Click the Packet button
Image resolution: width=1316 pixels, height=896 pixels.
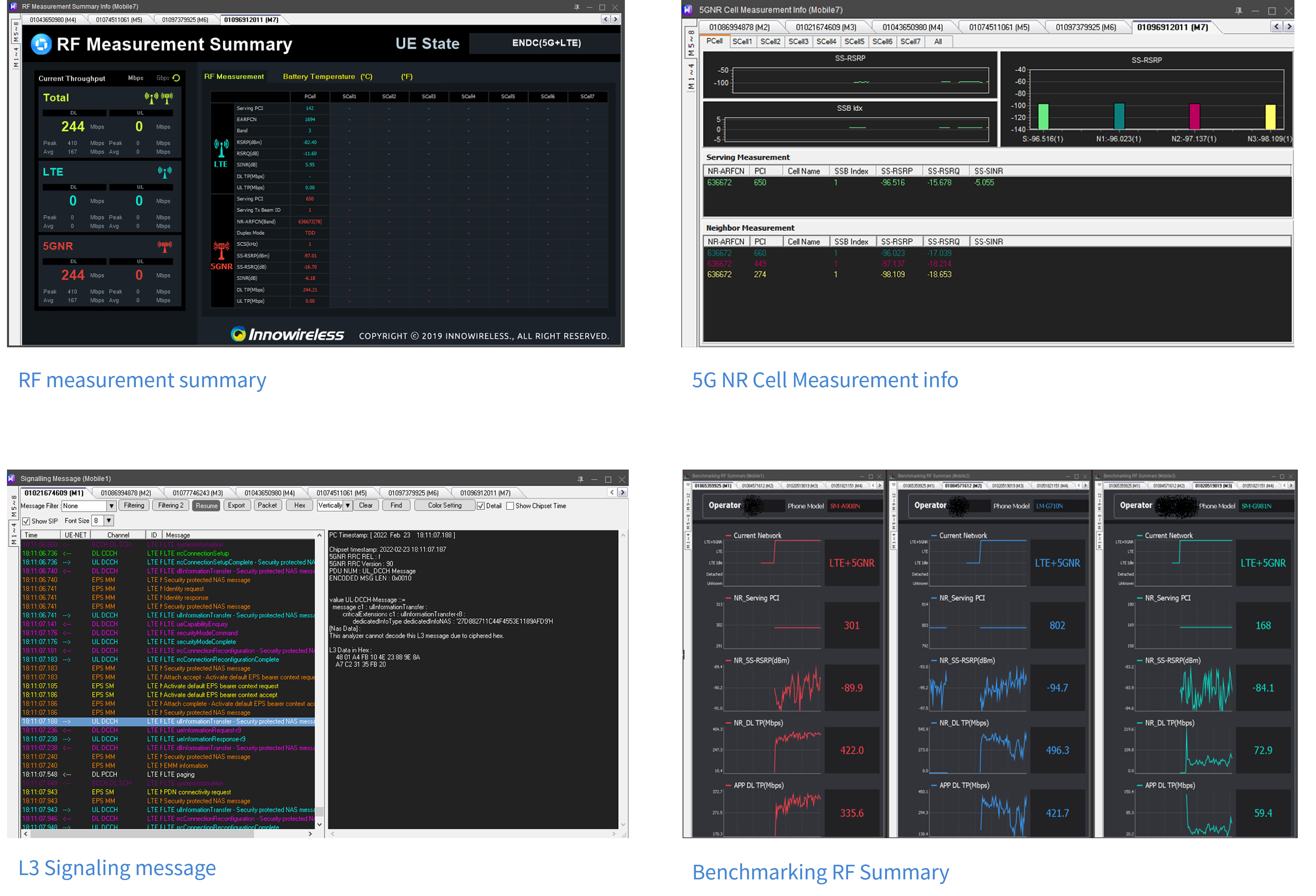267,506
